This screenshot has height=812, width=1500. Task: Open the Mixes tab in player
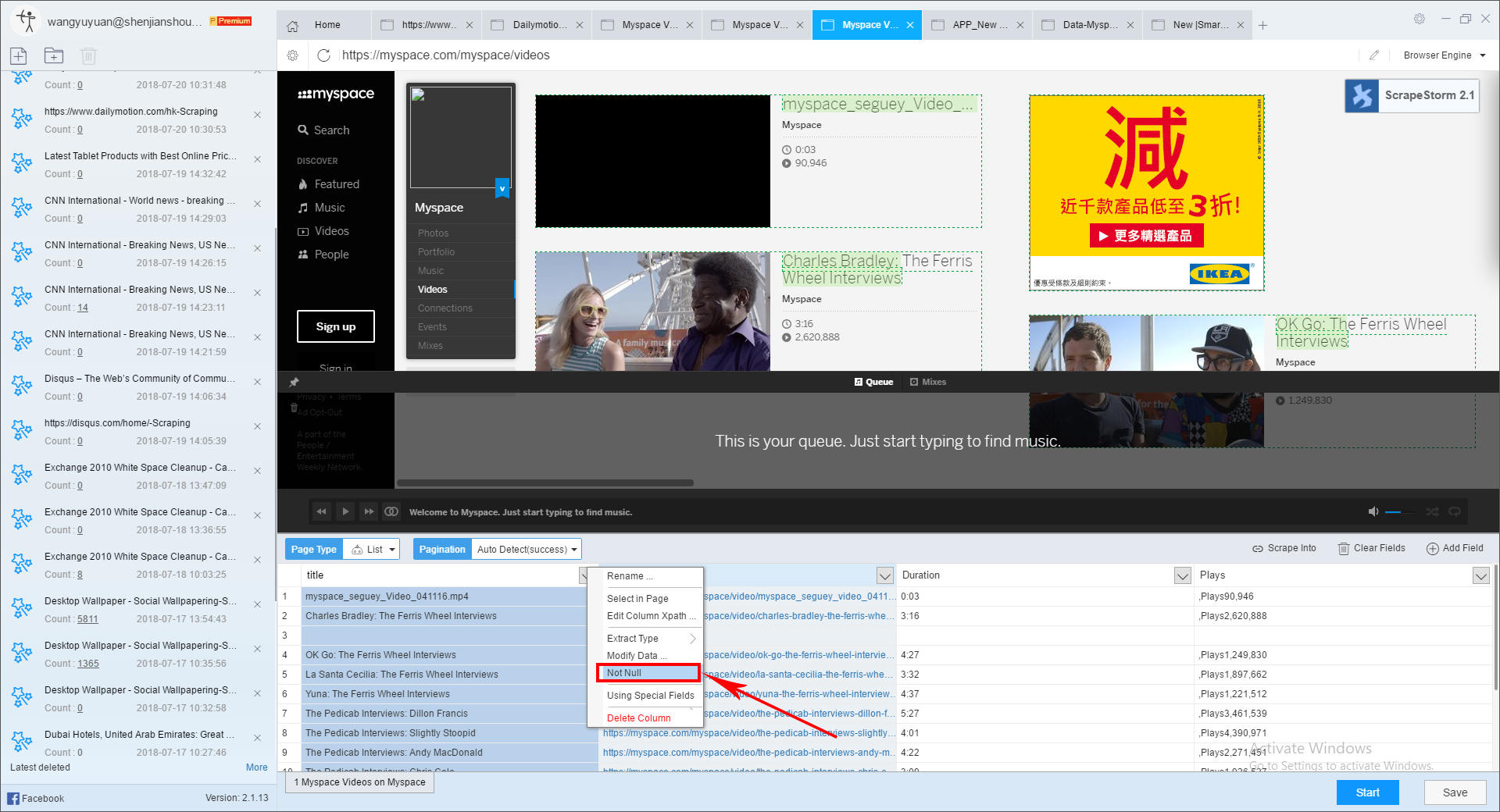click(928, 382)
